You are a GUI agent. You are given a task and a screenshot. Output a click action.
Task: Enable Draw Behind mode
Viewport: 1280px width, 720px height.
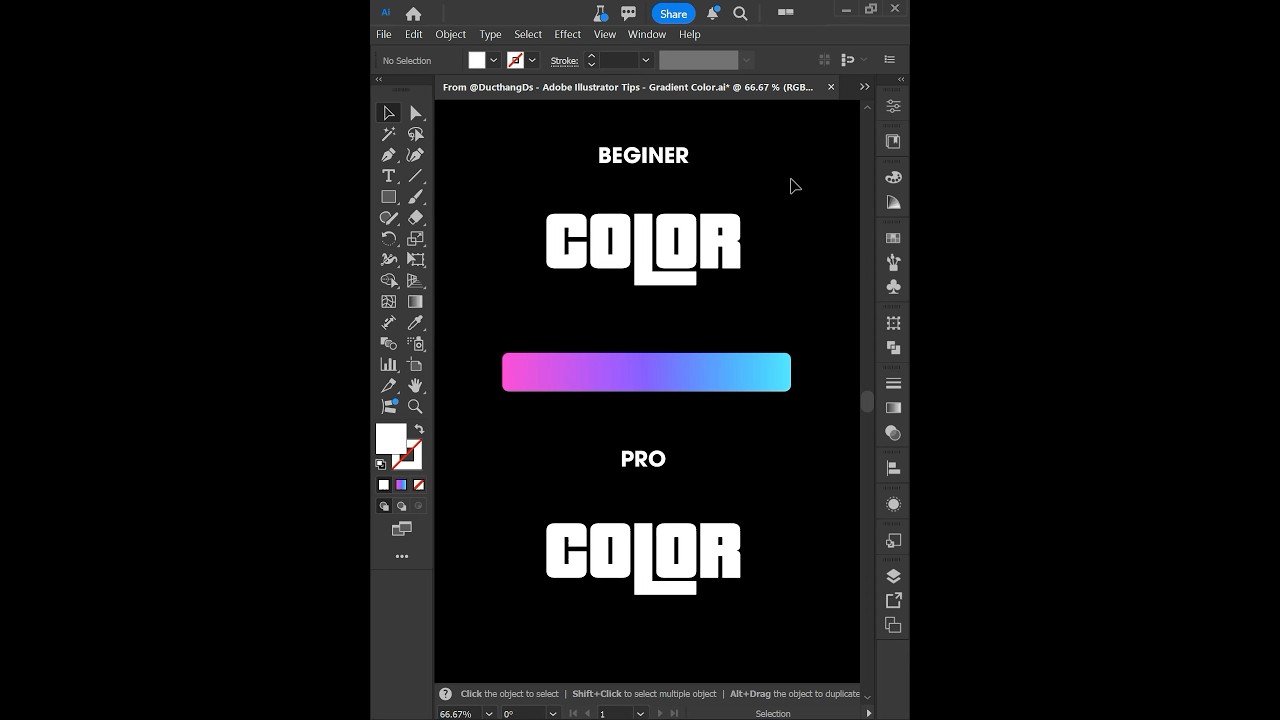pos(401,506)
